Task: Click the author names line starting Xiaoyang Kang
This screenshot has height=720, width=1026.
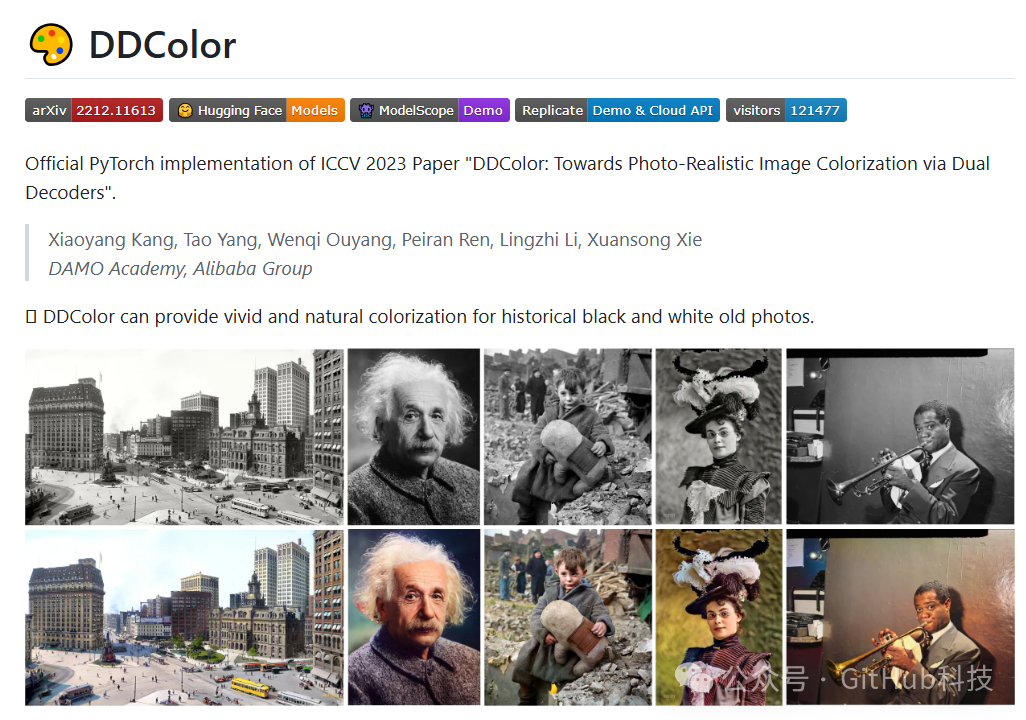Action: pyautogui.click(x=375, y=240)
